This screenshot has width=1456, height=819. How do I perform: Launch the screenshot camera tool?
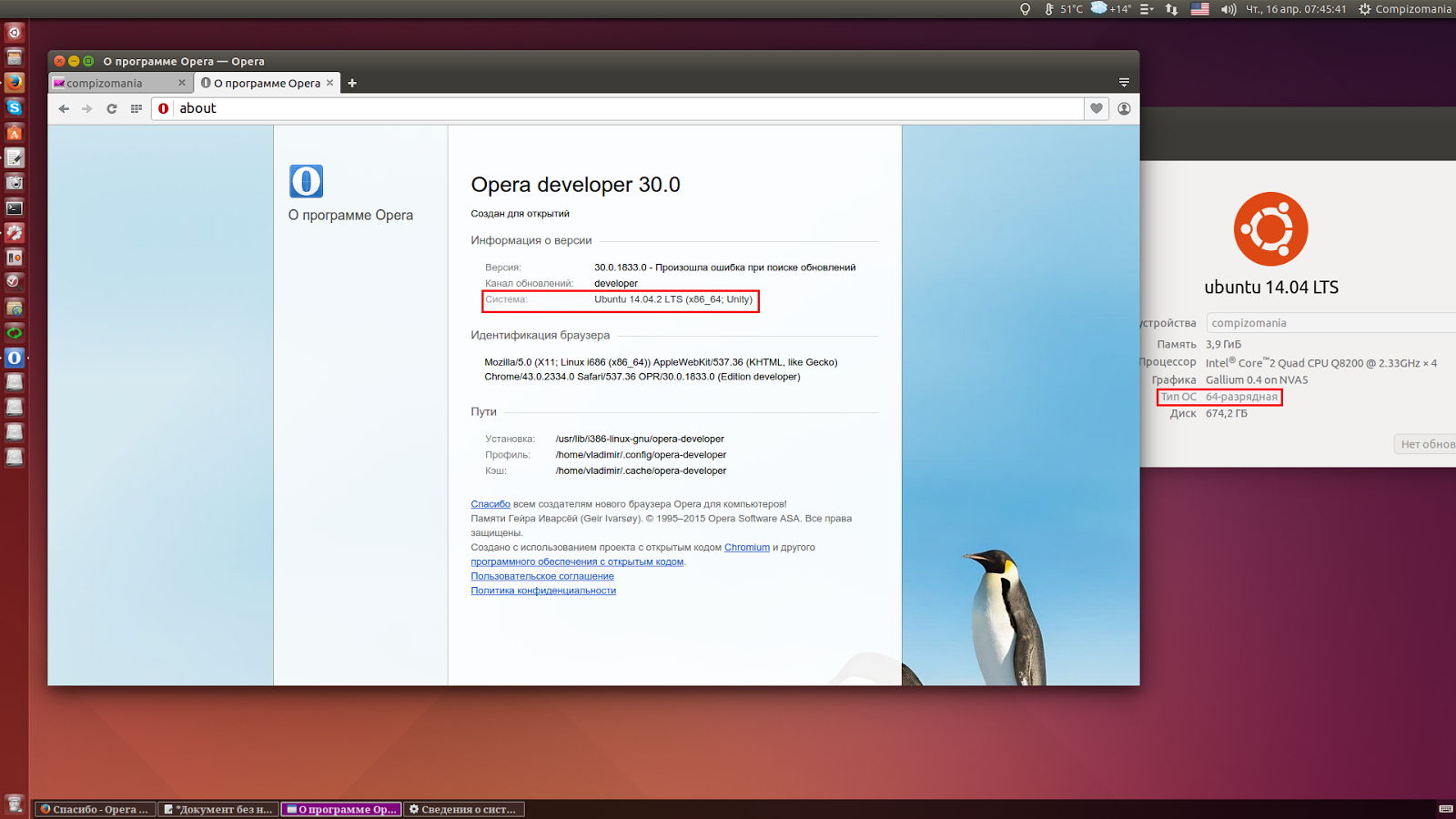(x=14, y=183)
